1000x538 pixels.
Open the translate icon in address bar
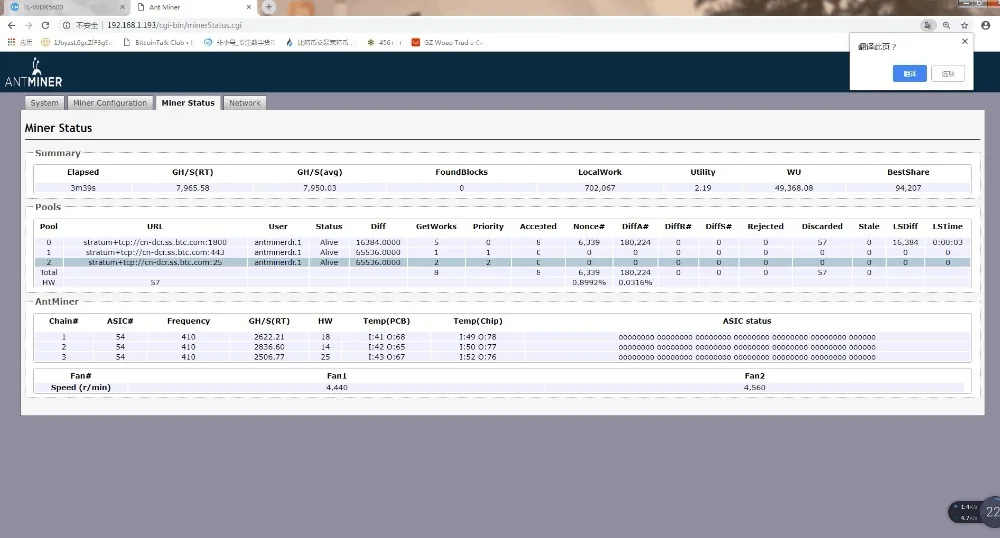point(928,25)
